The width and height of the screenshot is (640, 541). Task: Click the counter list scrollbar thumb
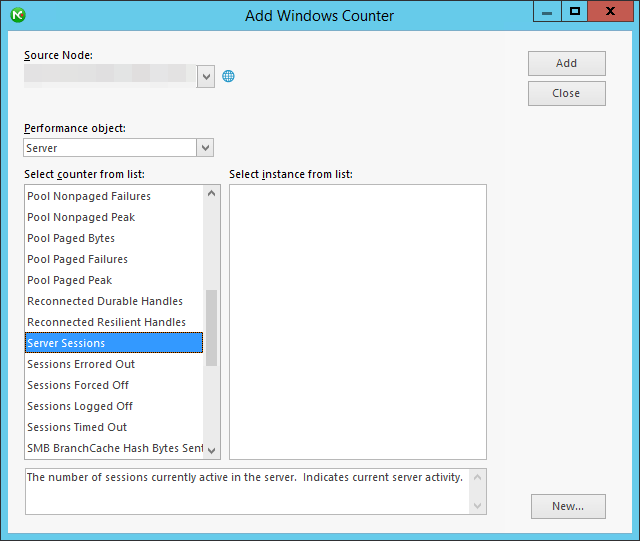point(211,328)
